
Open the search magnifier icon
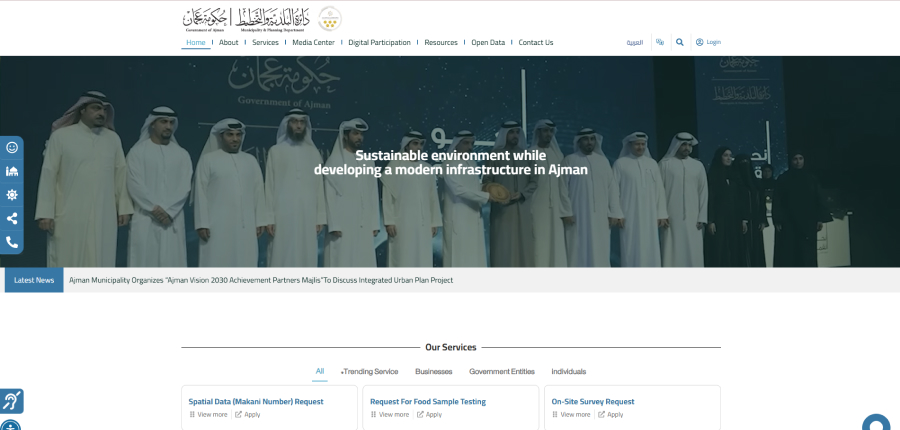coord(680,42)
